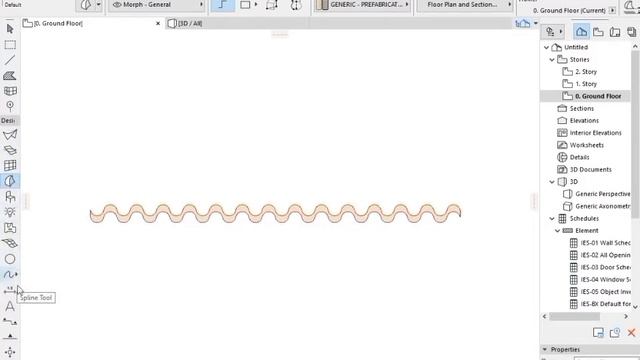Select the Dimension tool

[x=9, y=290]
